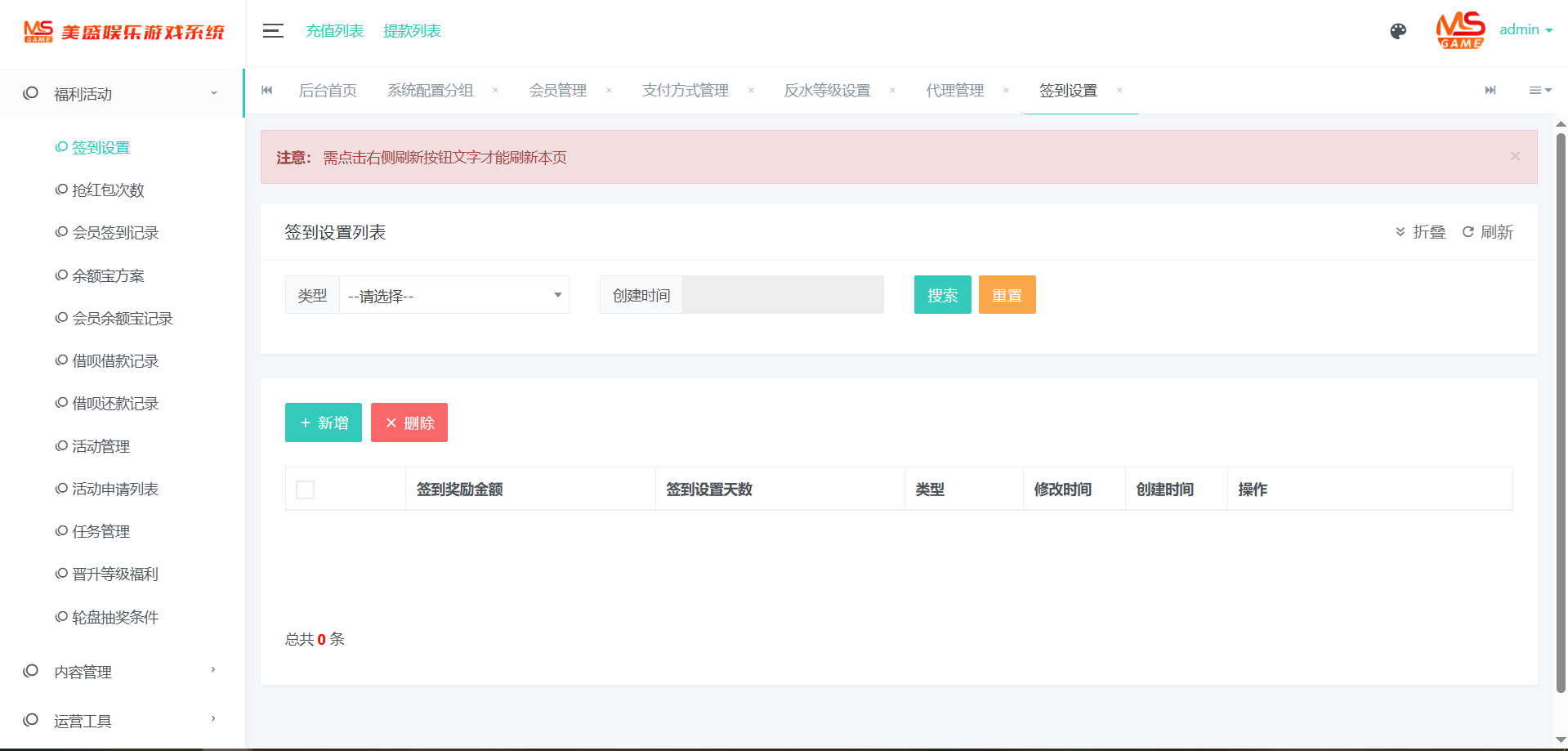
Task: Collapse the panel using 折叠
Action: (1421, 232)
